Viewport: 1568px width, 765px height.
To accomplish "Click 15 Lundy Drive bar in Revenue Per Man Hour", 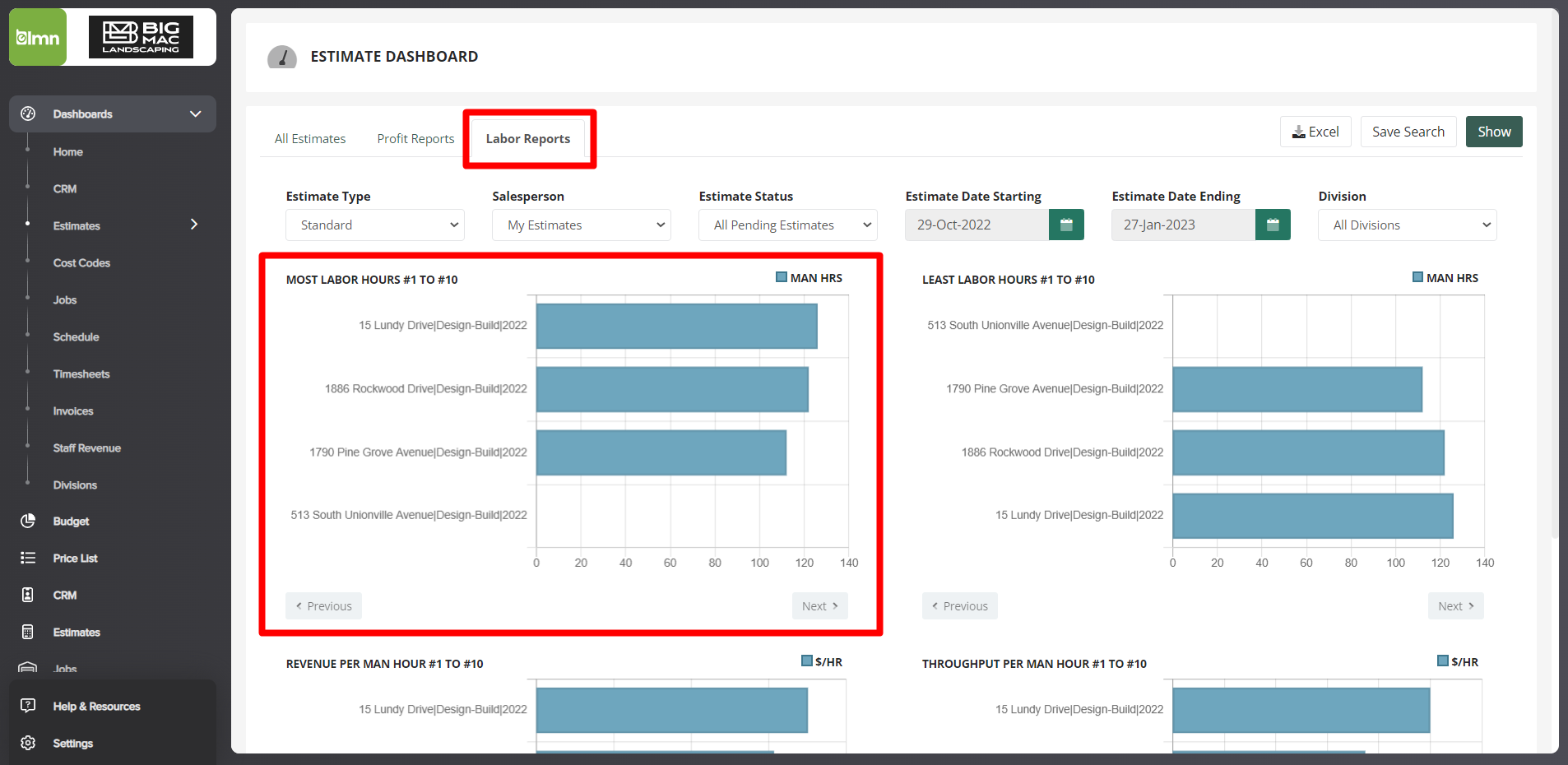I will (x=672, y=710).
